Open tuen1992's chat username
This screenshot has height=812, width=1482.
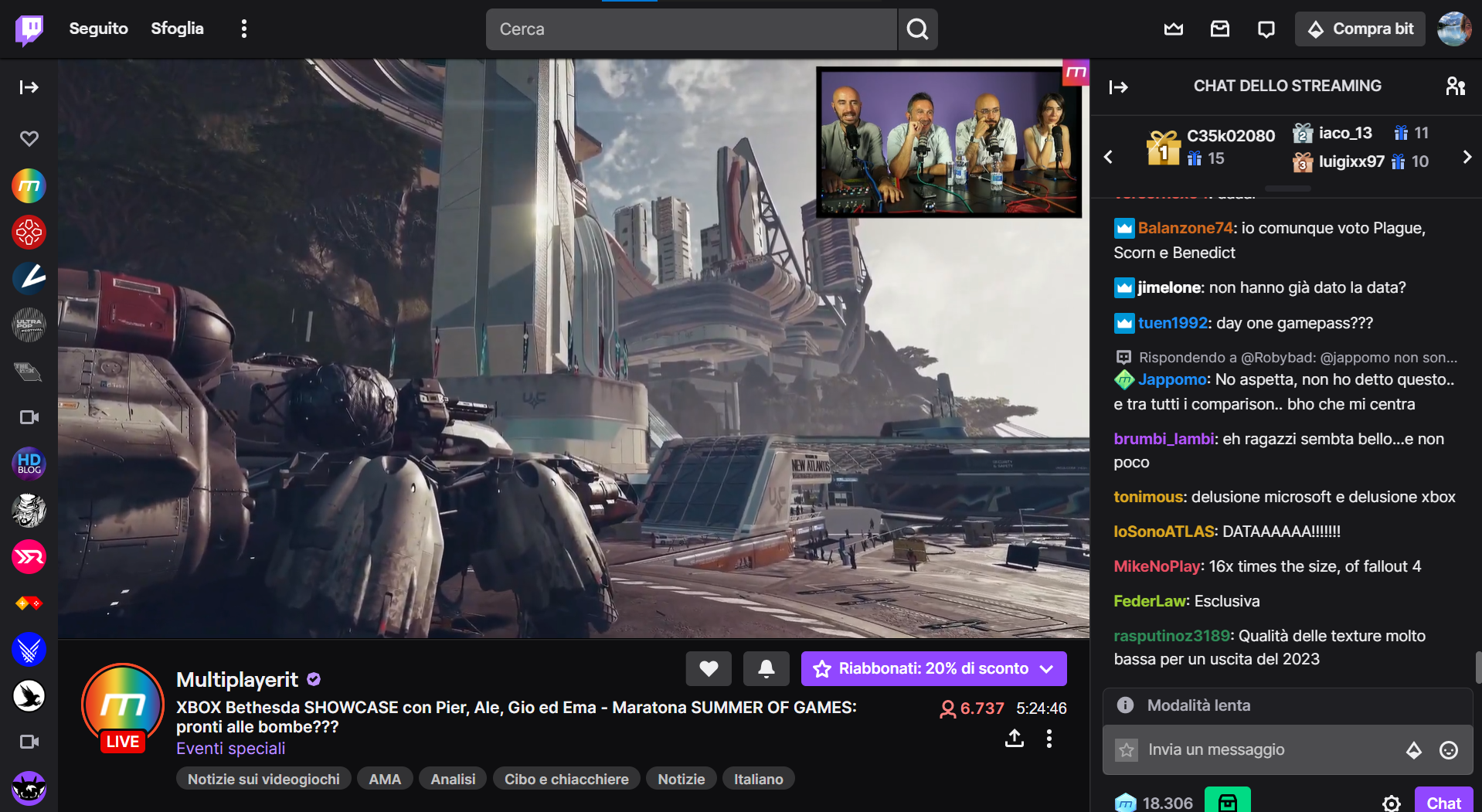pyautogui.click(x=1172, y=323)
